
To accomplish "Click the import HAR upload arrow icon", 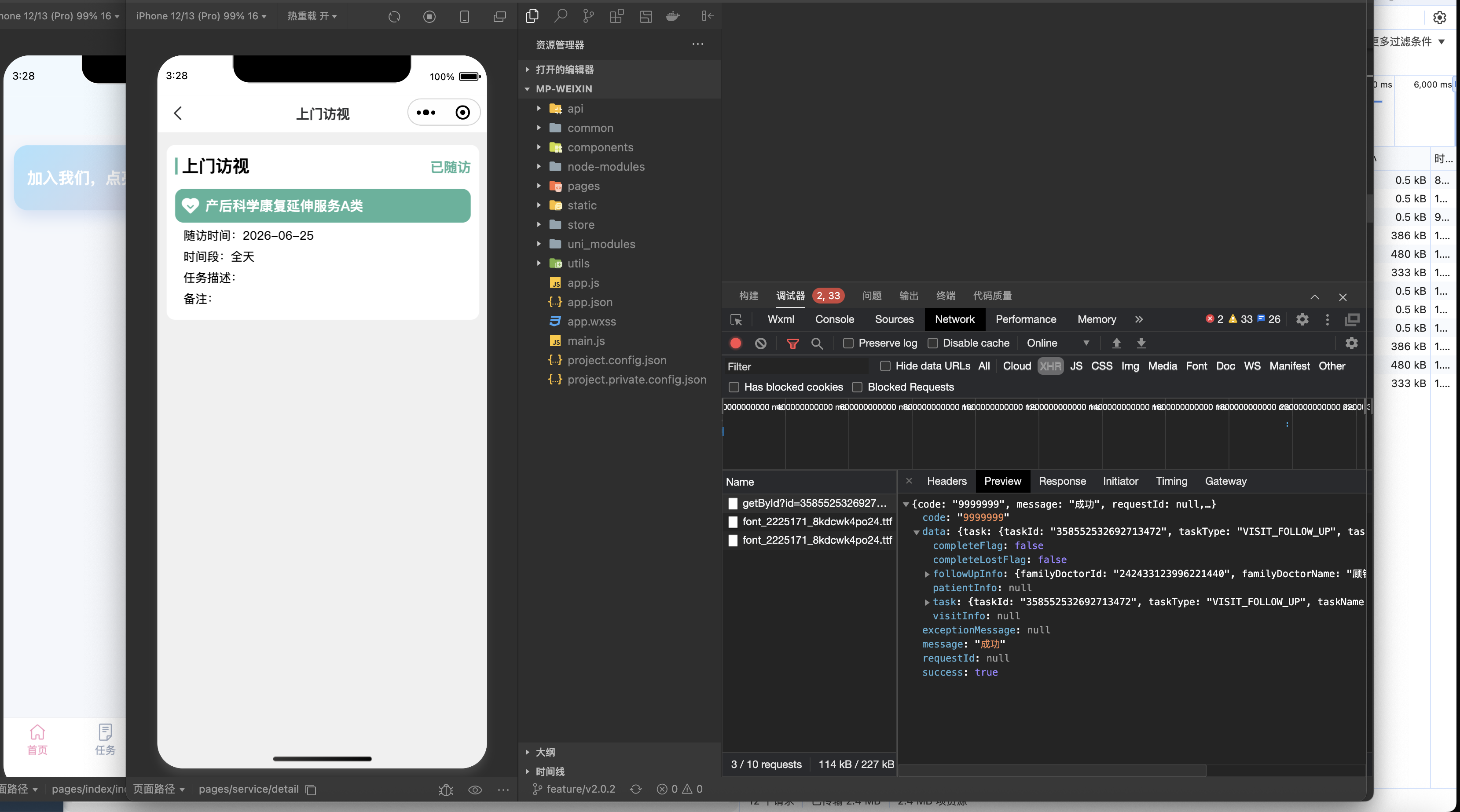I will tap(1116, 343).
